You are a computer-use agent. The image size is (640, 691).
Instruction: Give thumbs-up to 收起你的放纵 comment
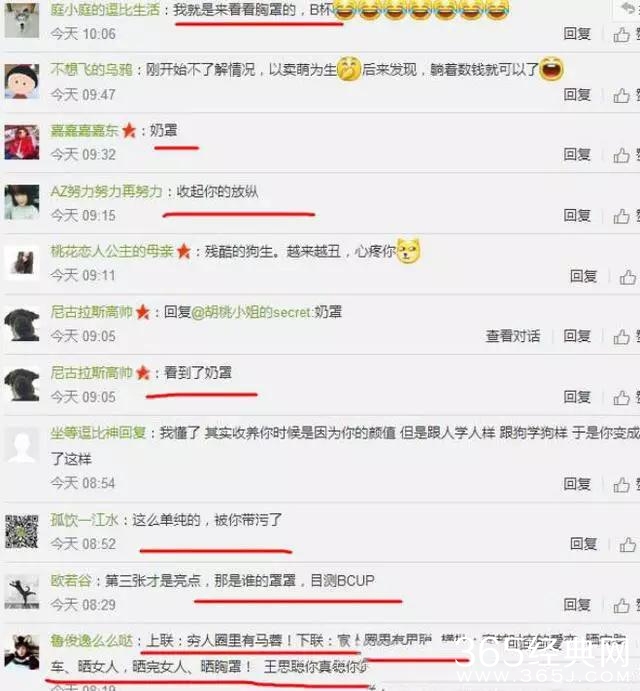pyautogui.click(x=621, y=216)
